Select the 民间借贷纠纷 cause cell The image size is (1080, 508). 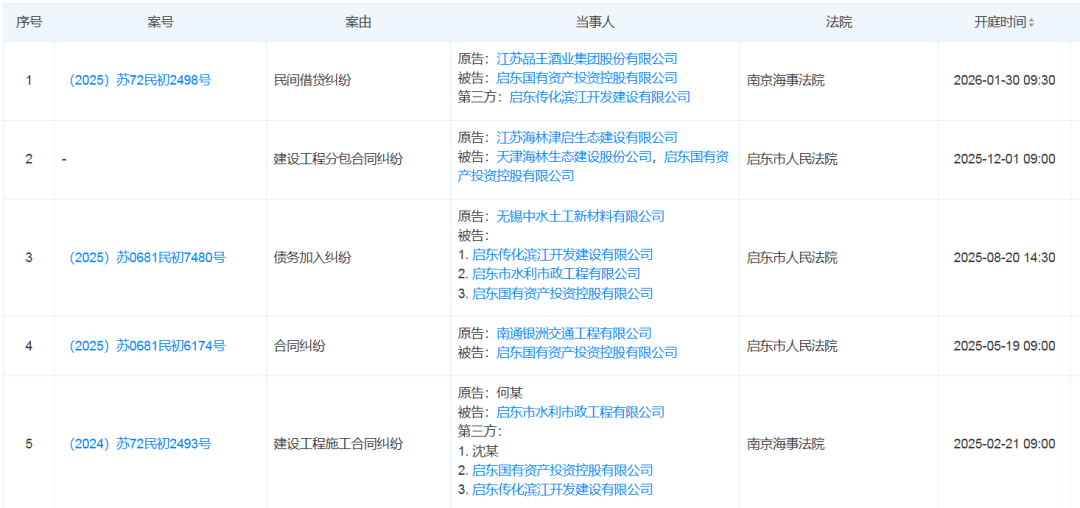313,81
